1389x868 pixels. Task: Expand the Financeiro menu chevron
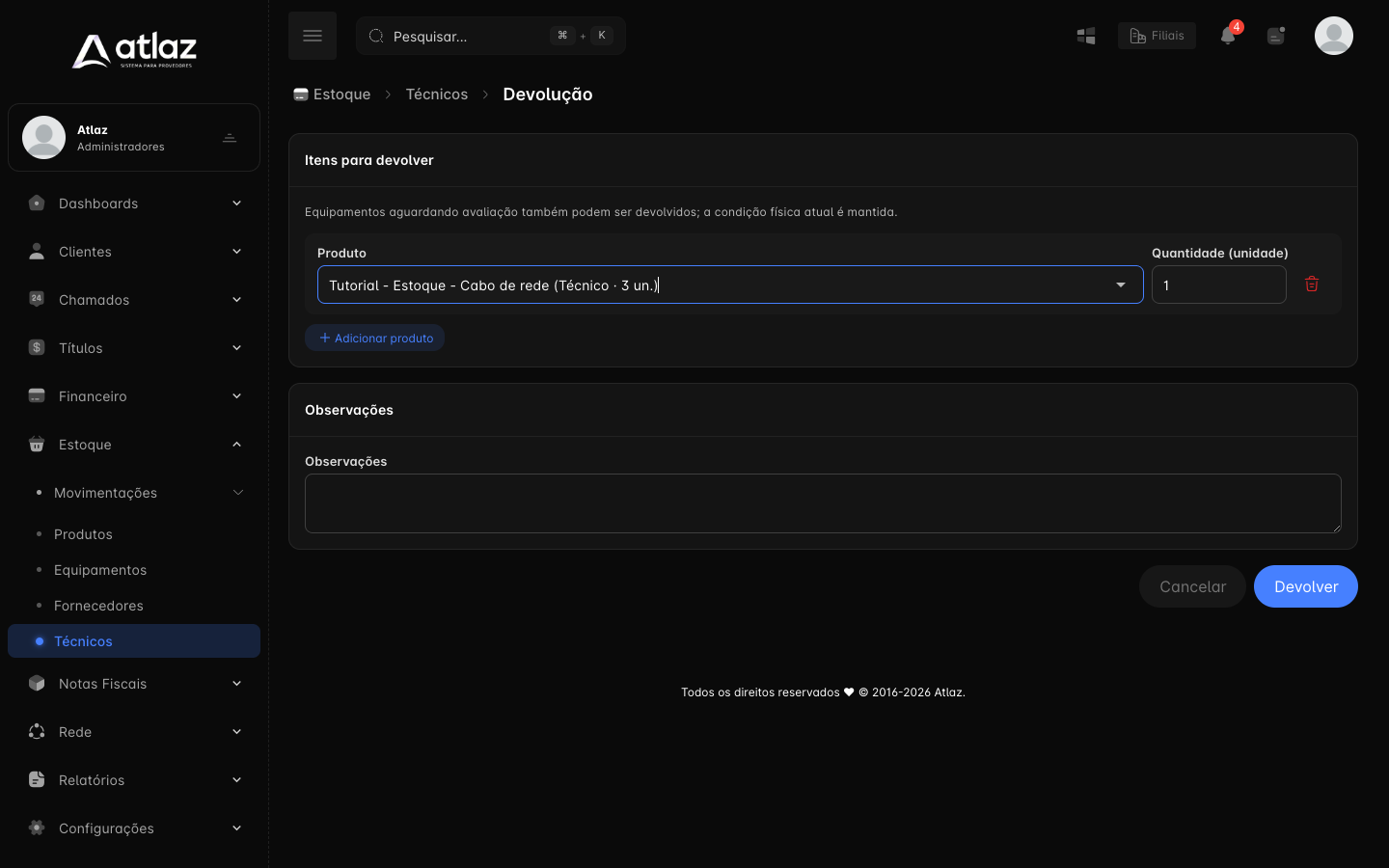pyautogui.click(x=236, y=395)
